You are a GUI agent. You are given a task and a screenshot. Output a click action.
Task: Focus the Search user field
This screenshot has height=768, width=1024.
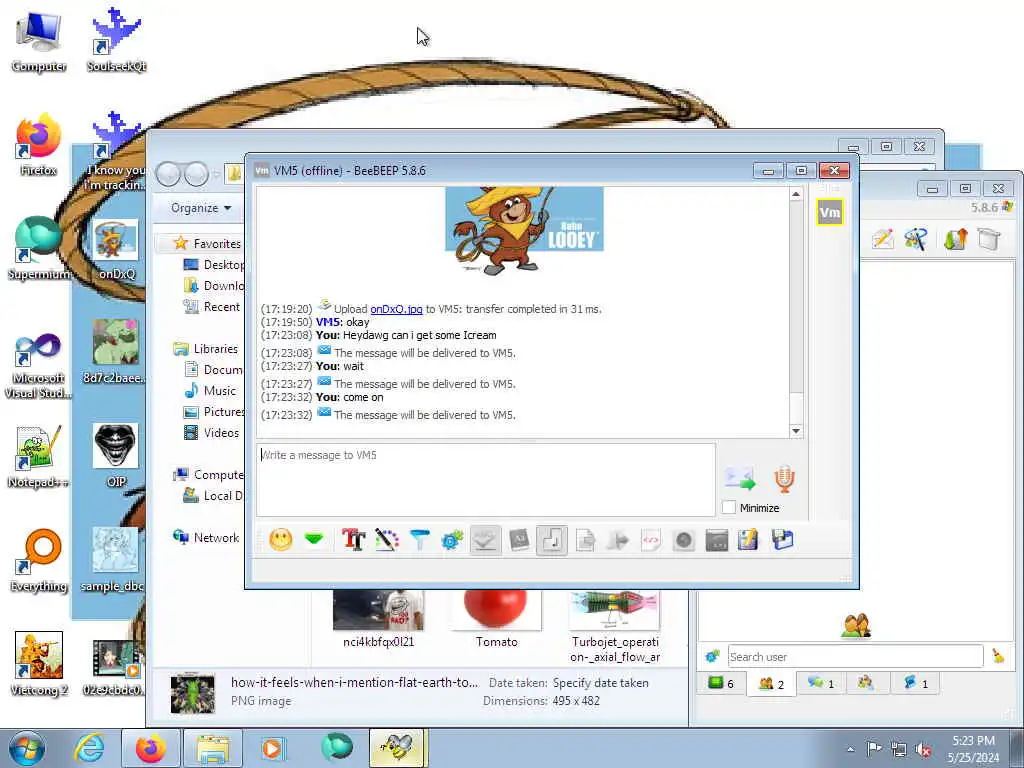pos(855,656)
